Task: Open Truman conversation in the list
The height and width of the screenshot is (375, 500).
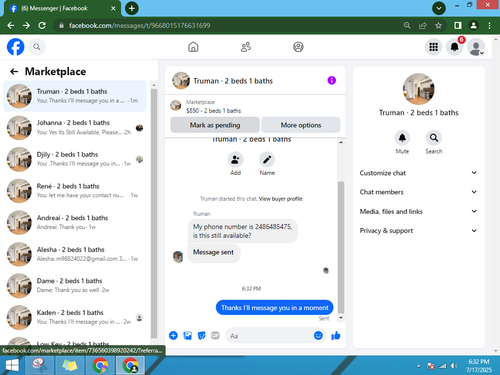Action: point(75,96)
